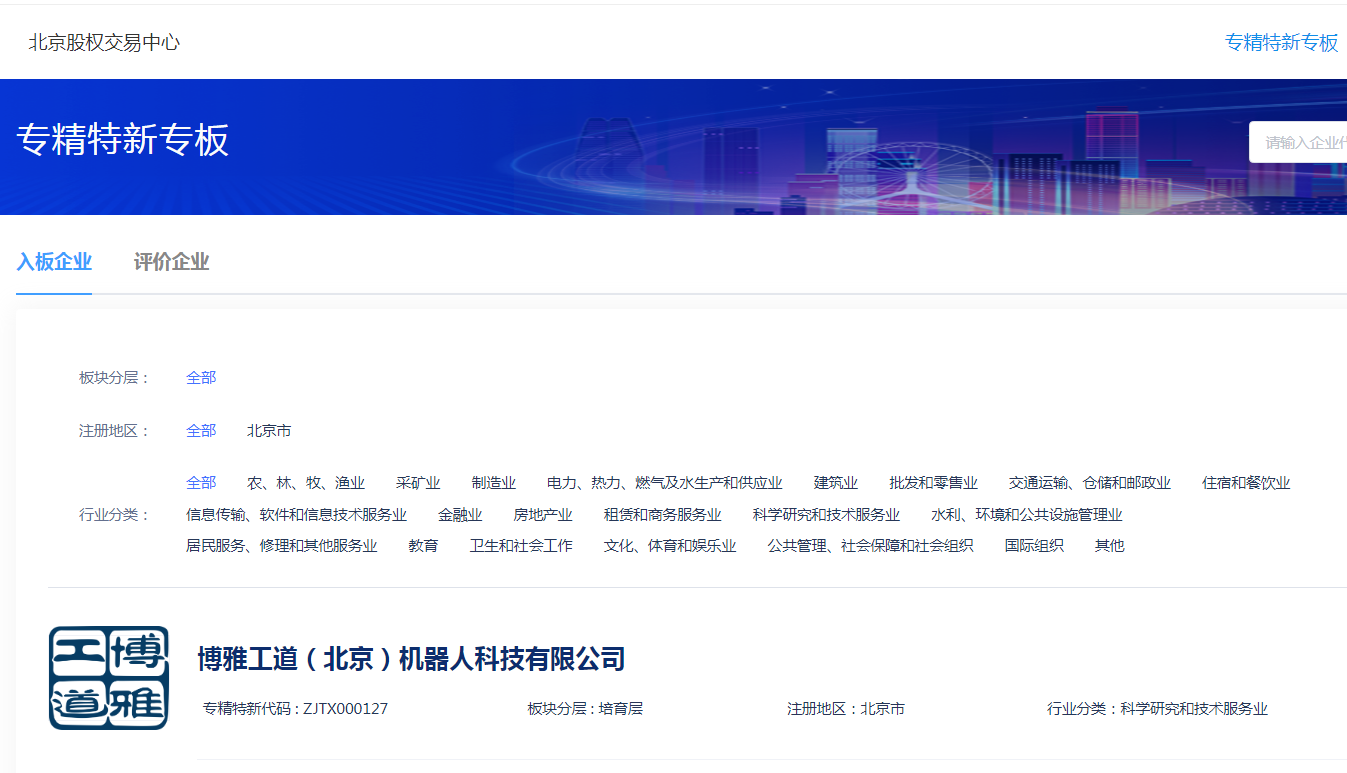Click the enterprise search input field

pos(1300,142)
